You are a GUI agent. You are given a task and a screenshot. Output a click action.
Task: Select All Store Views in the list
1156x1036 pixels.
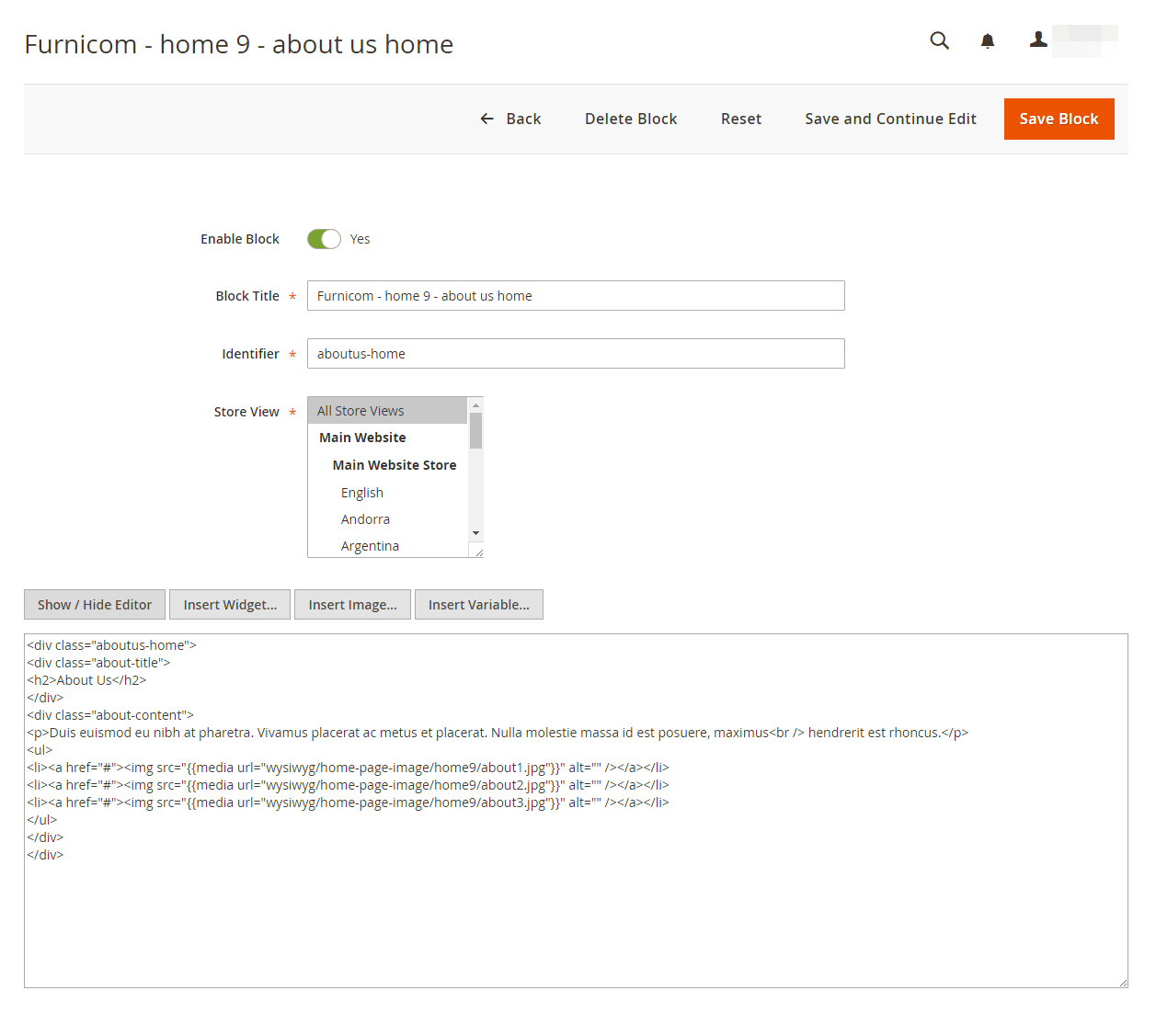point(387,411)
